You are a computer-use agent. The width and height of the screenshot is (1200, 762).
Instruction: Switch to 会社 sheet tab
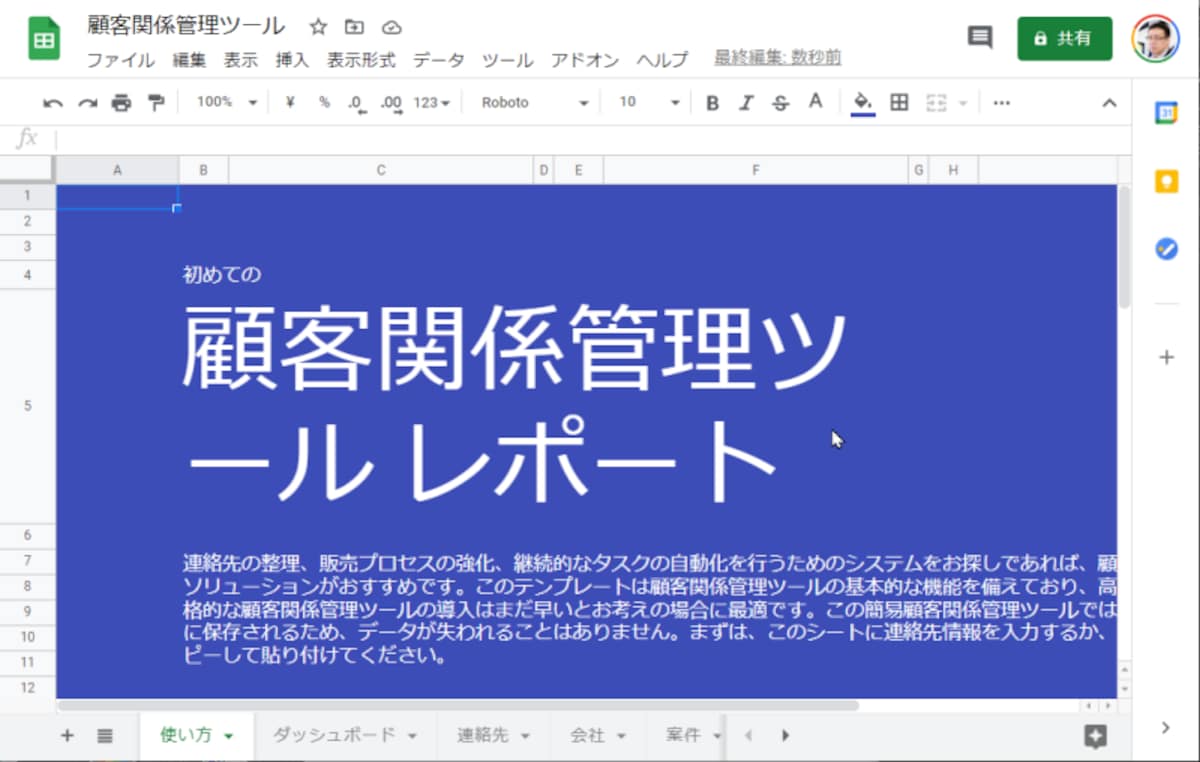coord(587,735)
